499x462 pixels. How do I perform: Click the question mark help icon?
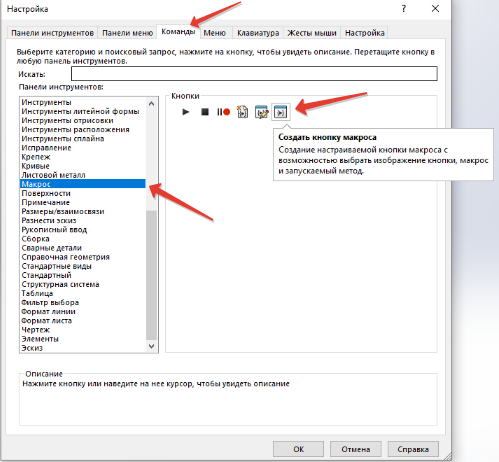click(404, 9)
